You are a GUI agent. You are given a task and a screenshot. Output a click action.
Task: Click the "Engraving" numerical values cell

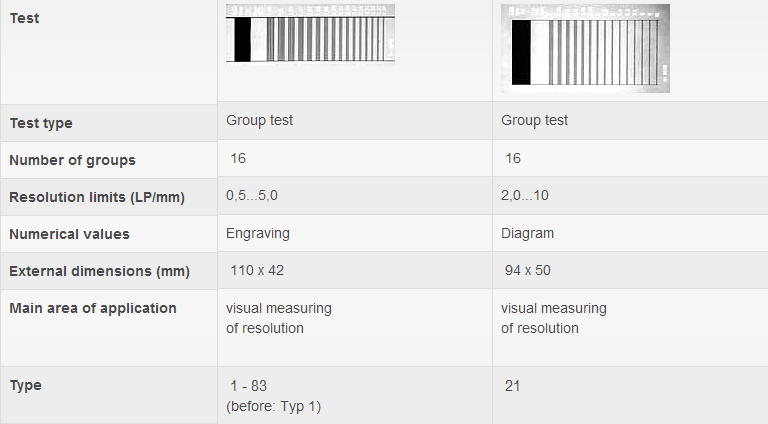coord(258,233)
